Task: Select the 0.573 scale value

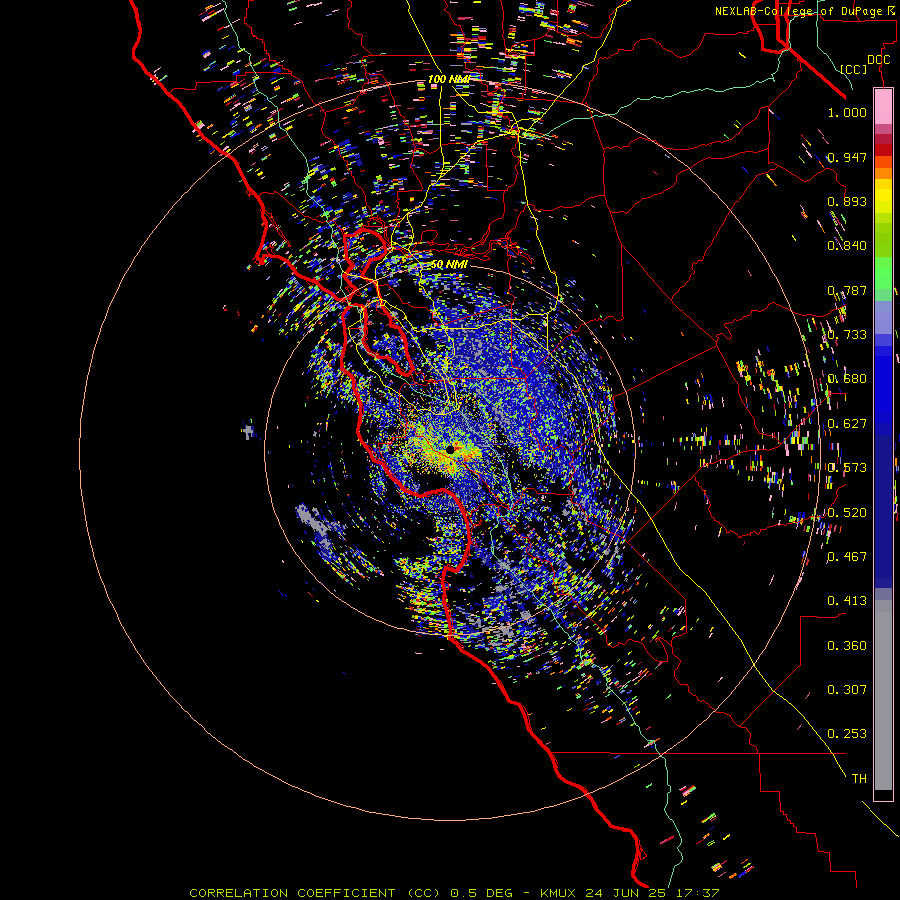Action: [x=847, y=468]
